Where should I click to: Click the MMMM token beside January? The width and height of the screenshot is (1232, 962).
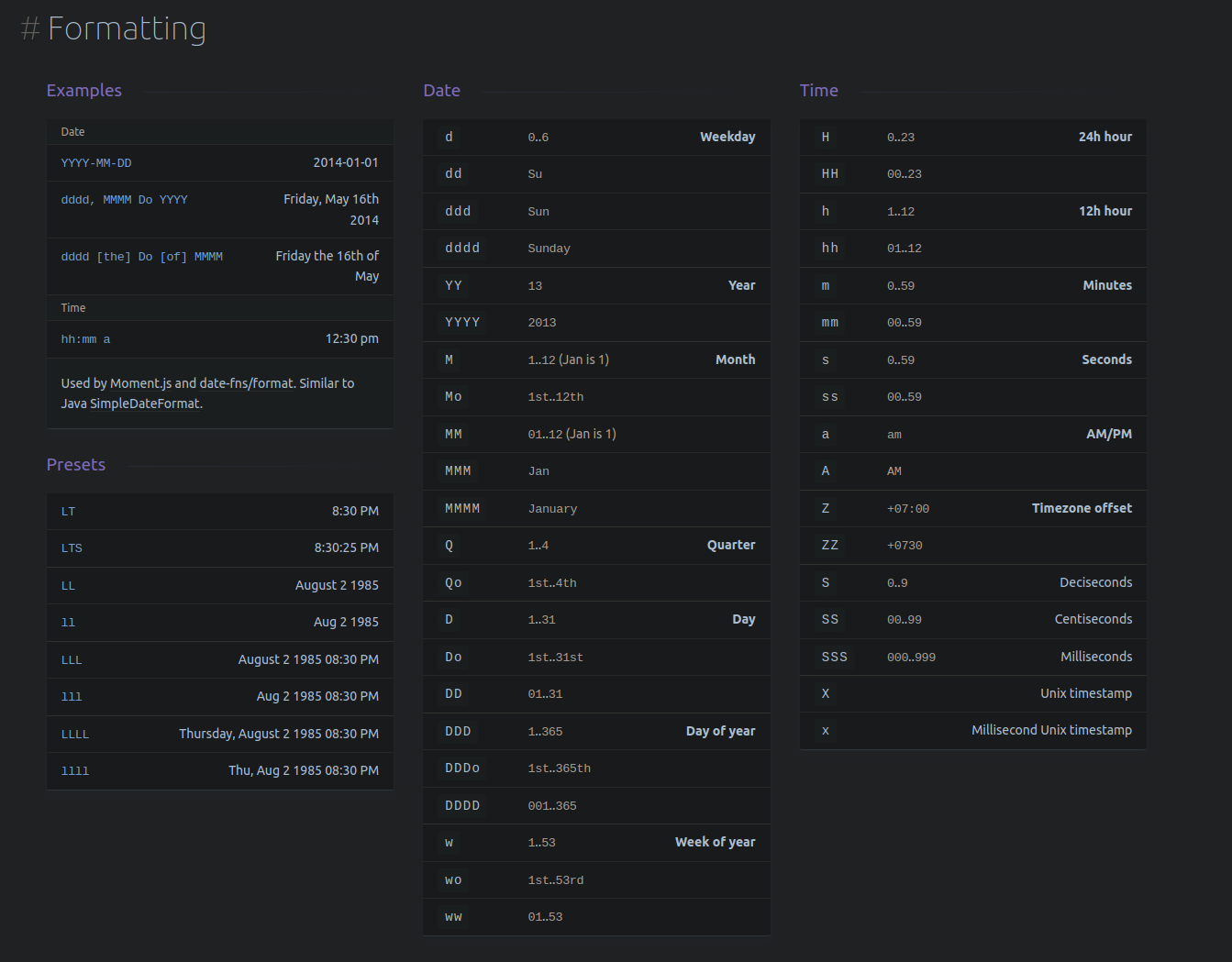[x=462, y=508]
